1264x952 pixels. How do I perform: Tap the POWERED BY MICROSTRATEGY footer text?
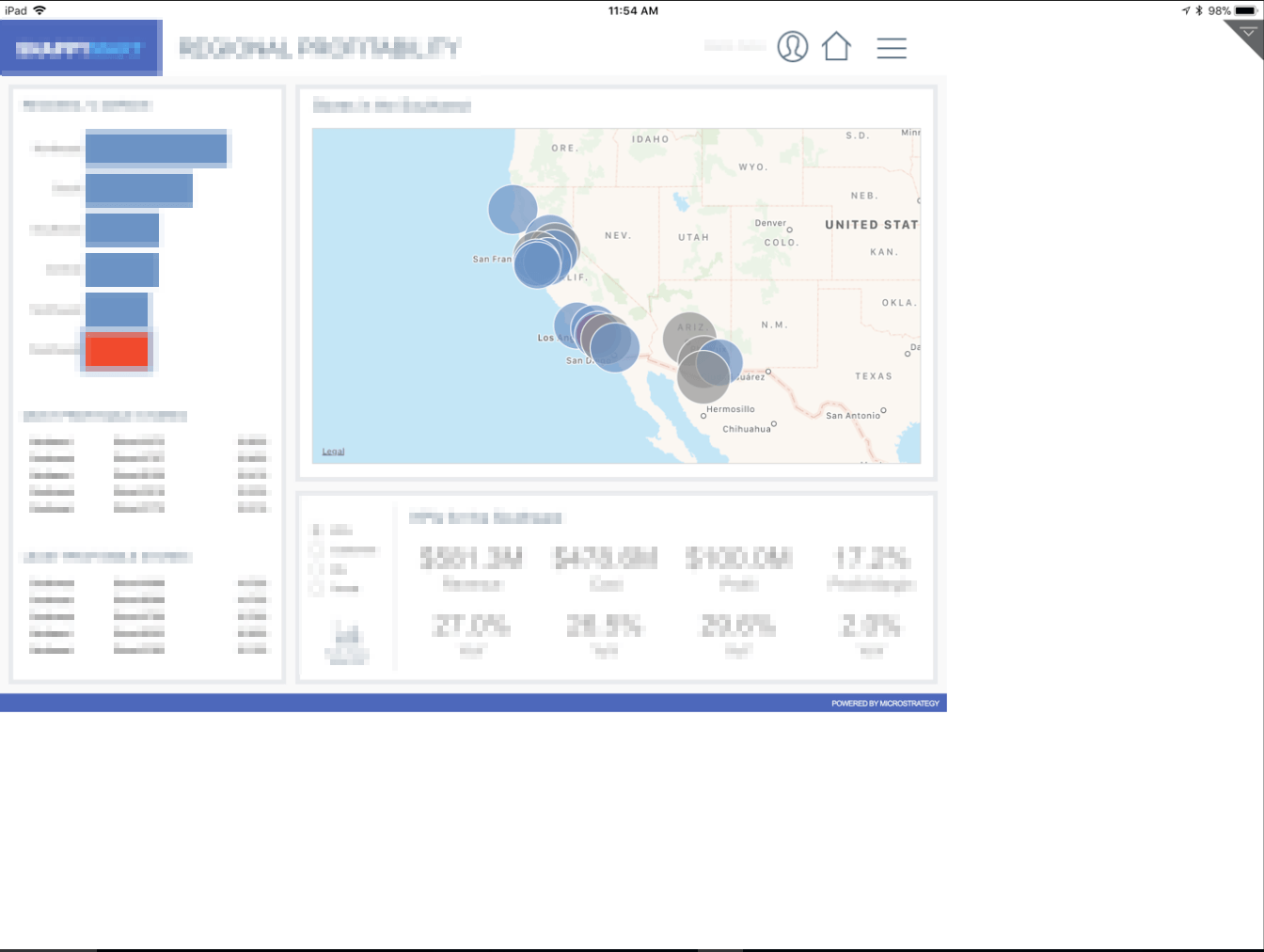[x=885, y=703]
